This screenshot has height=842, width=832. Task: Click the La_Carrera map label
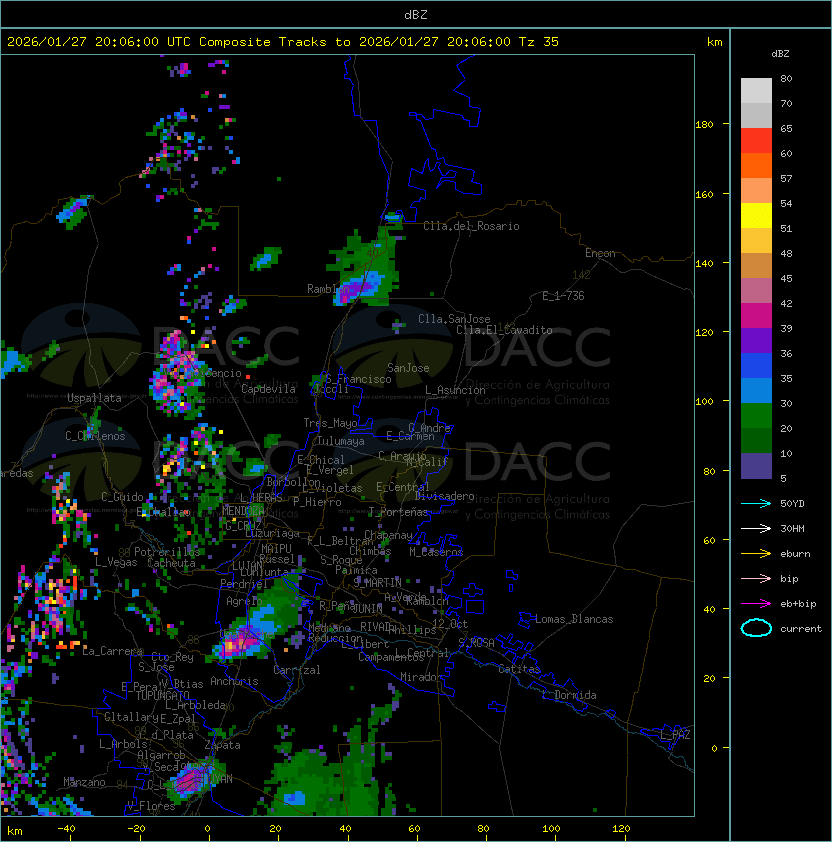(x=112, y=651)
